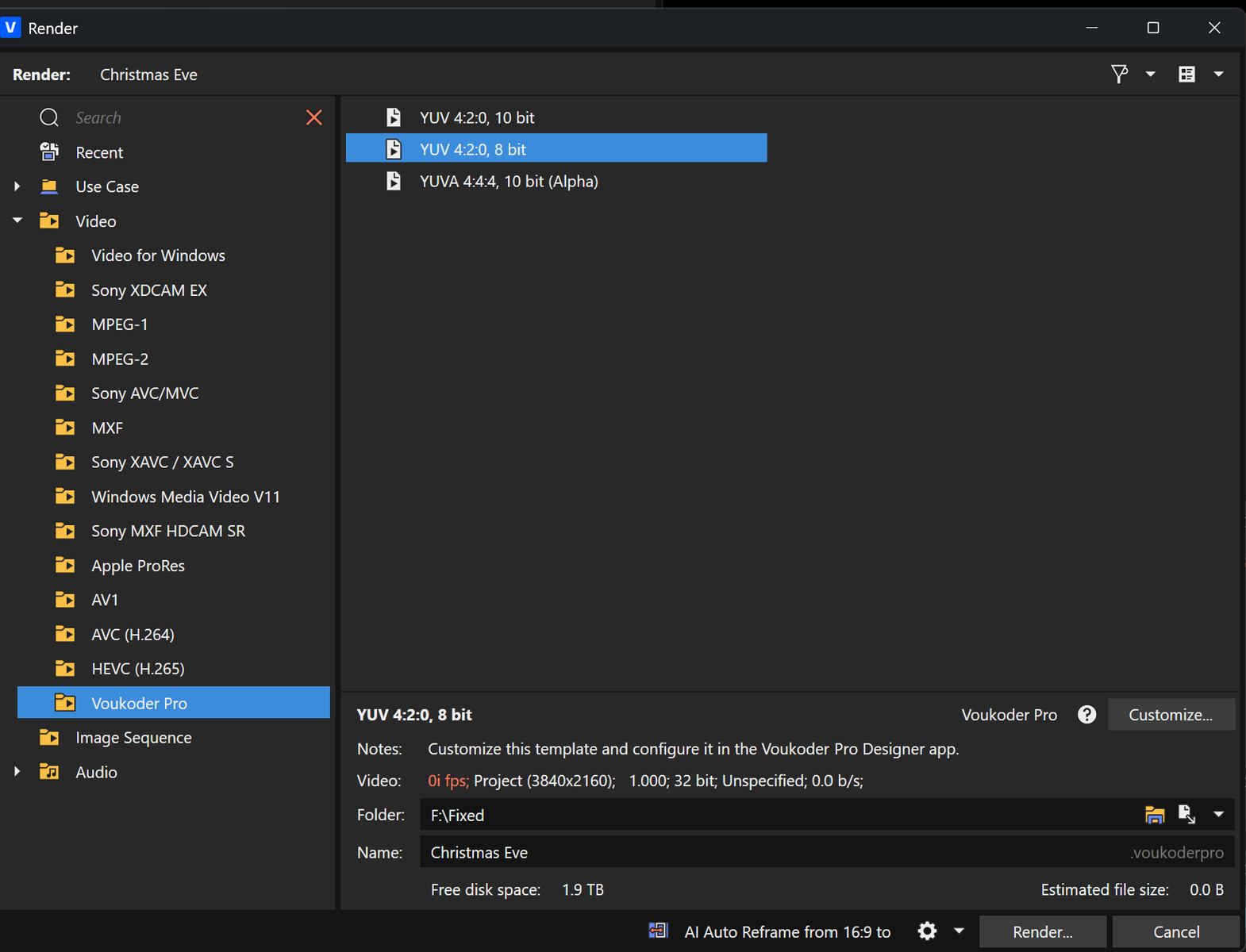The height and width of the screenshot is (952, 1246).
Task: Click the Voukoder Pro help question mark
Action: pos(1086,715)
